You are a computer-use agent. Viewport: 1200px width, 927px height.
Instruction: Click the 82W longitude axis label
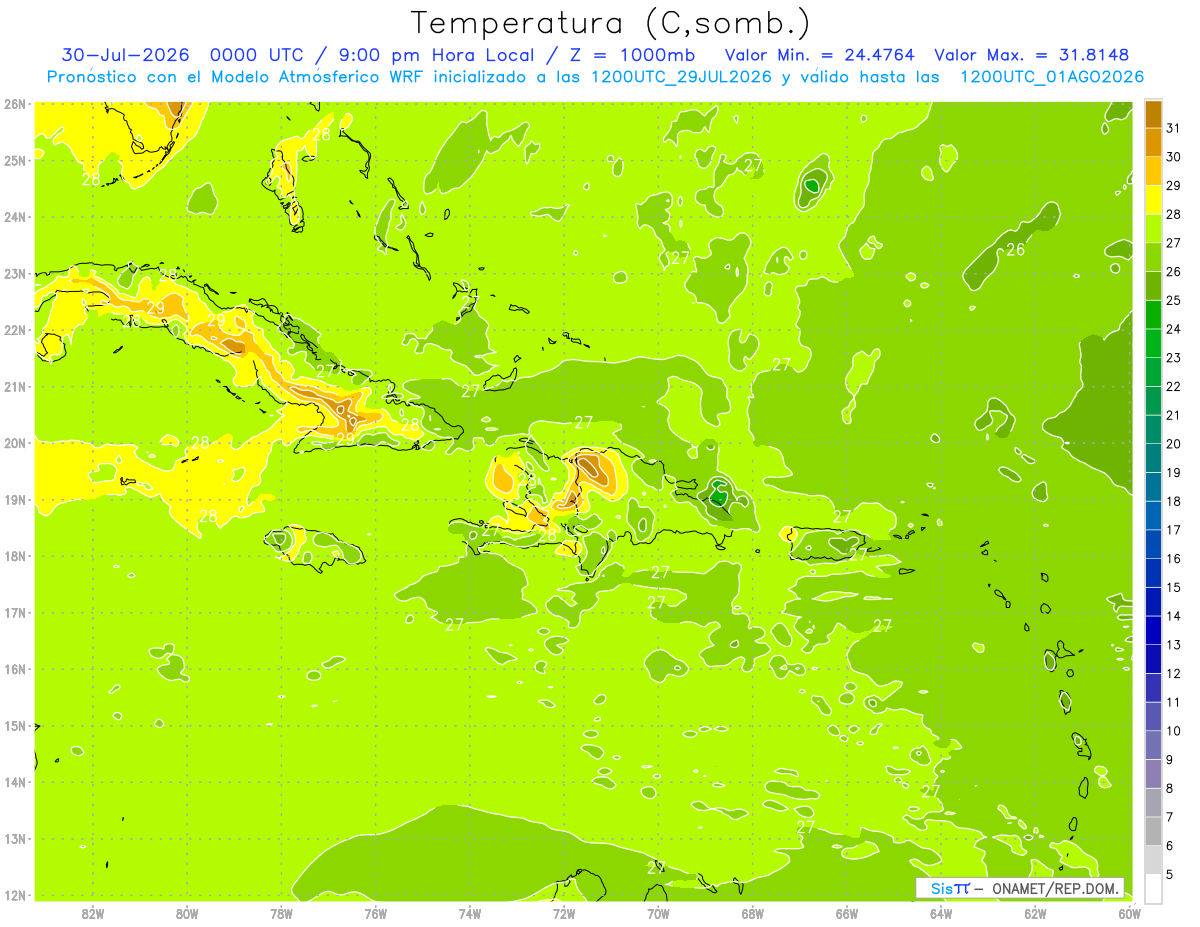pyautogui.click(x=93, y=913)
